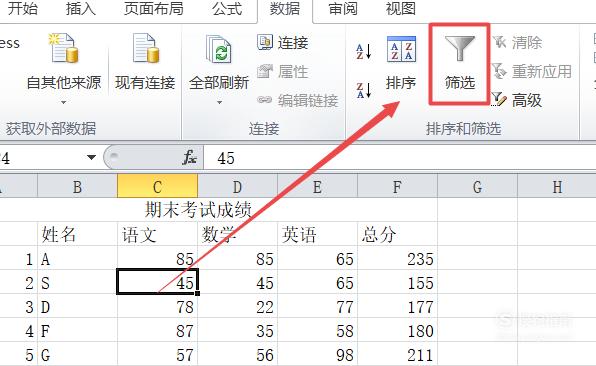
Task: Click student G's 数学 score 56
Action: 238,354
